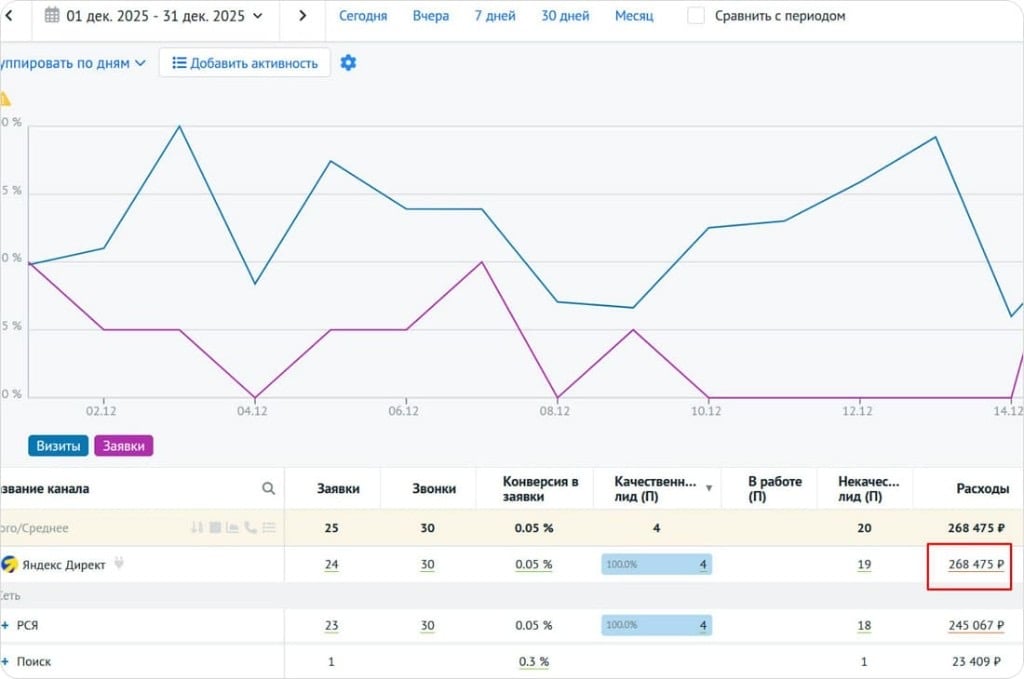Viewport: 1024px width, 679px height.
Task: Open the date range dropdown
Action: pyautogui.click(x=154, y=15)
